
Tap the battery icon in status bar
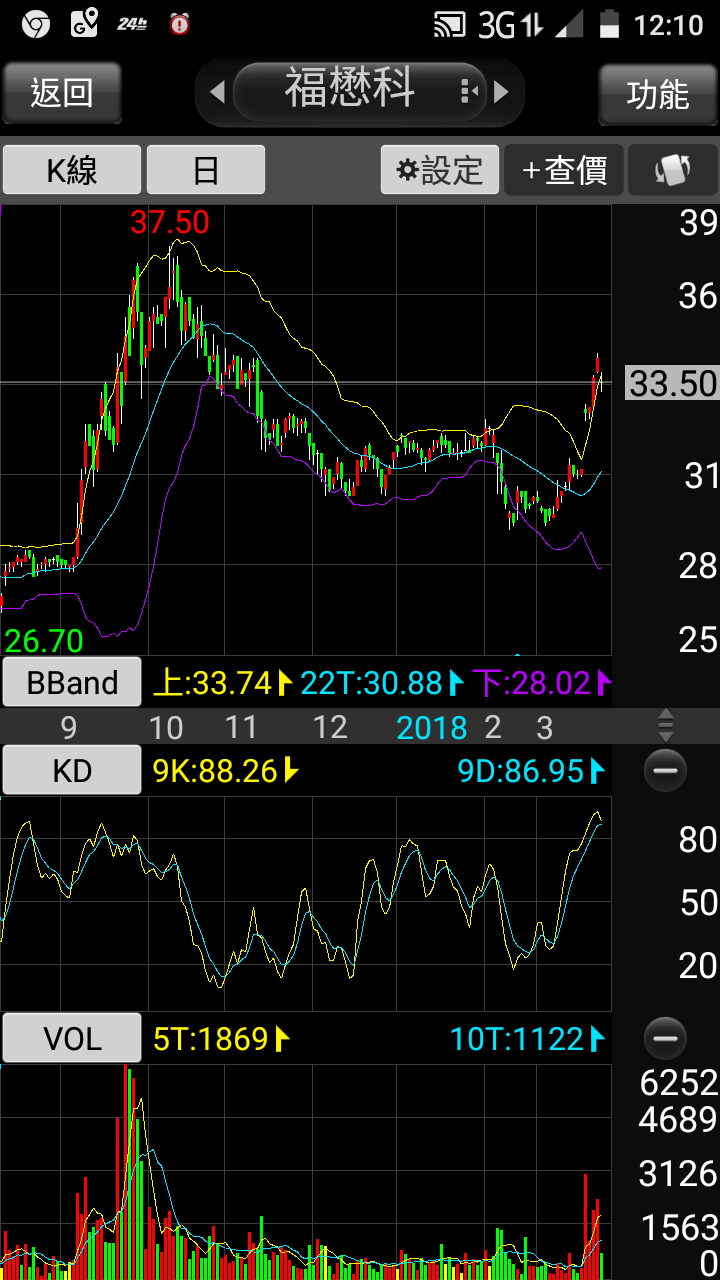tap(609, 25)
